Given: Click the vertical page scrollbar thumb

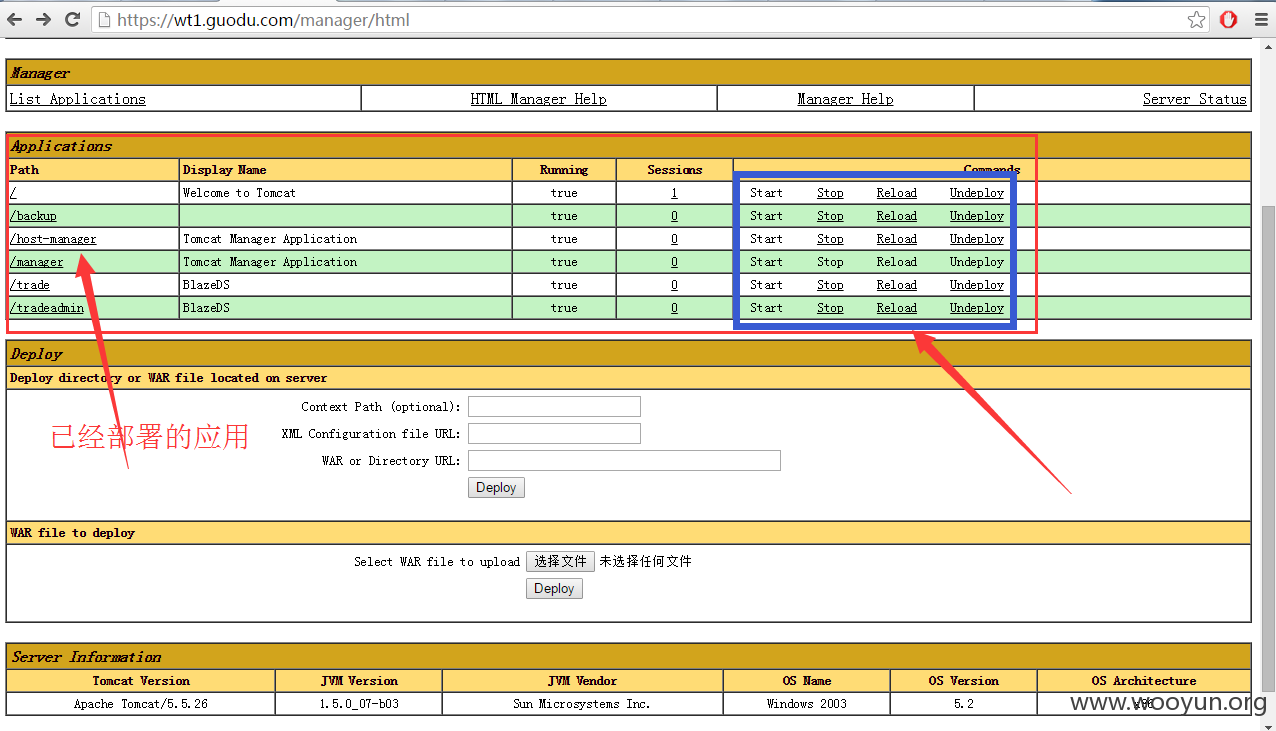Looking at the screenshot, I should tap(1268, 450).
